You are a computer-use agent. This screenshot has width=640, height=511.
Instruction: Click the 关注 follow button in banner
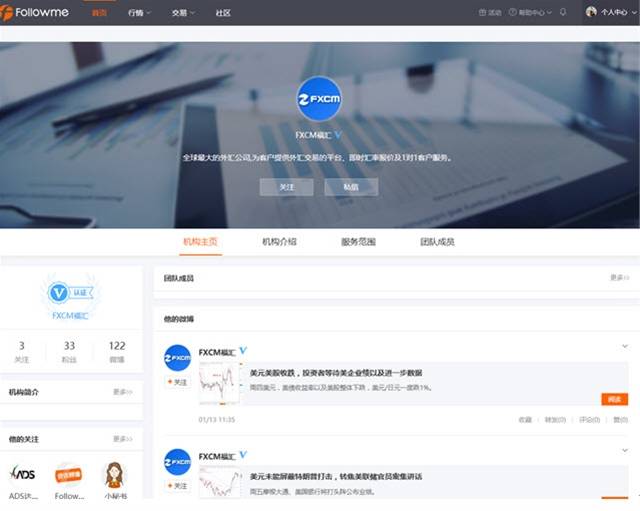[287, 187]
